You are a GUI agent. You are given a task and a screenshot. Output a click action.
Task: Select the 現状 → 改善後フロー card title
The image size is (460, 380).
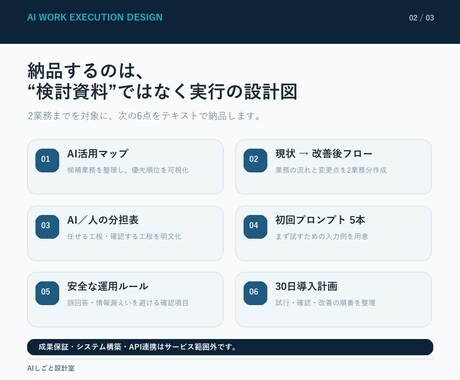click(x=324, y=154)
